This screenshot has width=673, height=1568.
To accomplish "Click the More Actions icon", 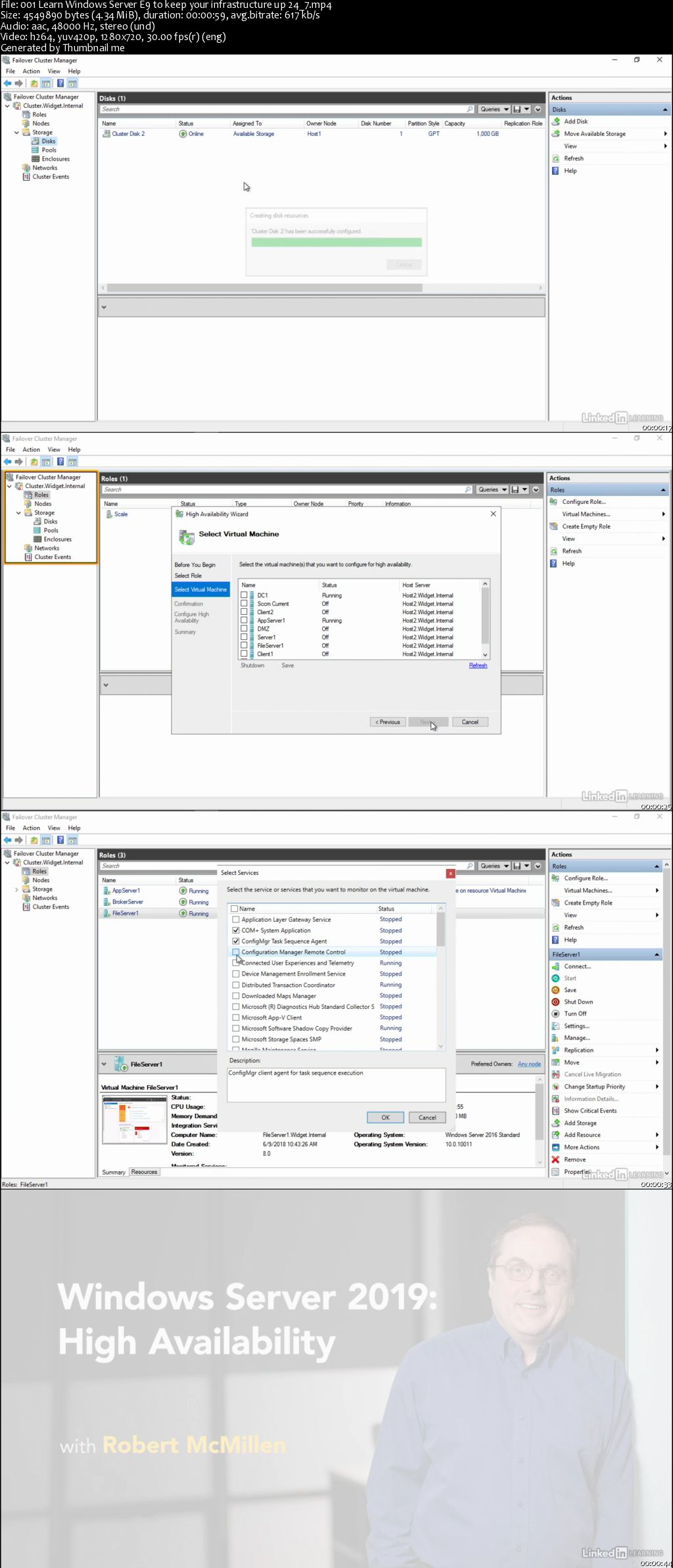I will [555, 1148].
